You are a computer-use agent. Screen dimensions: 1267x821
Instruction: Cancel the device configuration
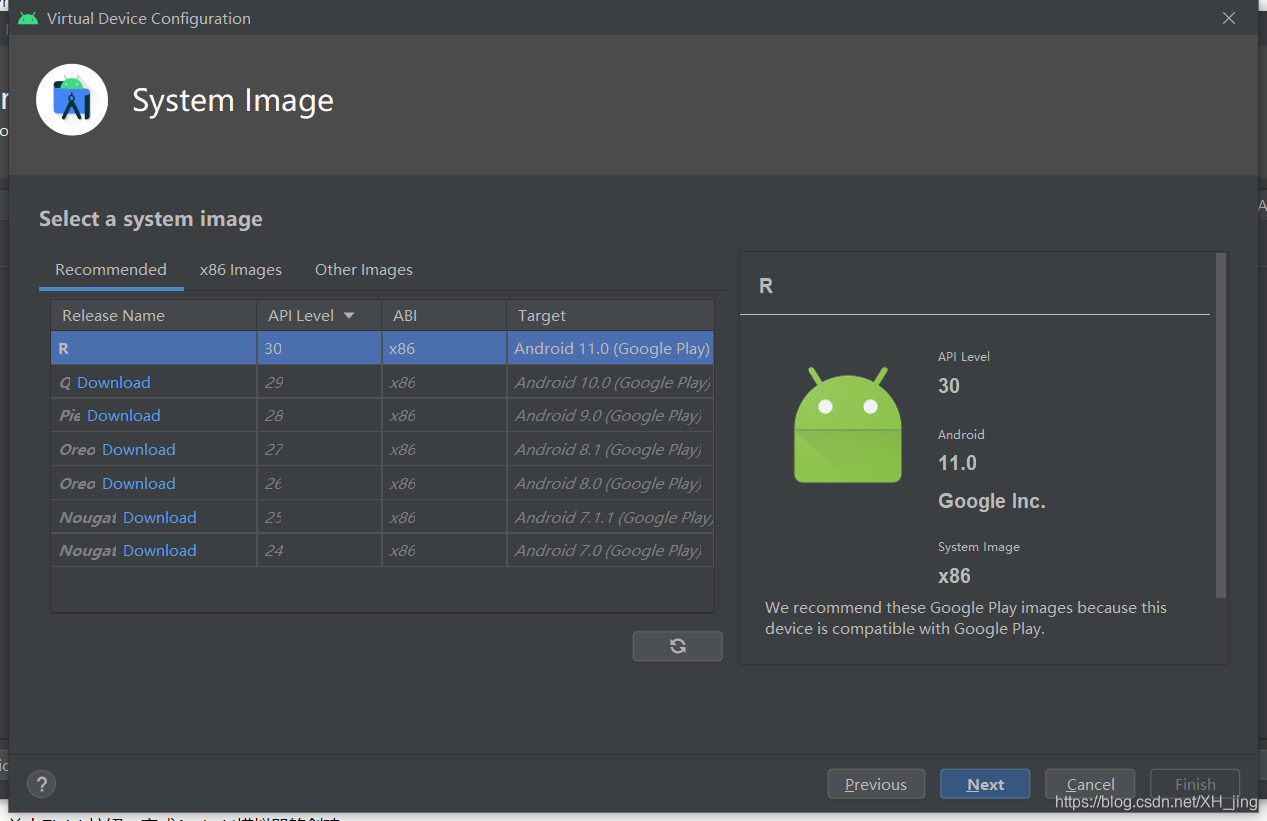pyautogui.click(x=1090, y=784)
